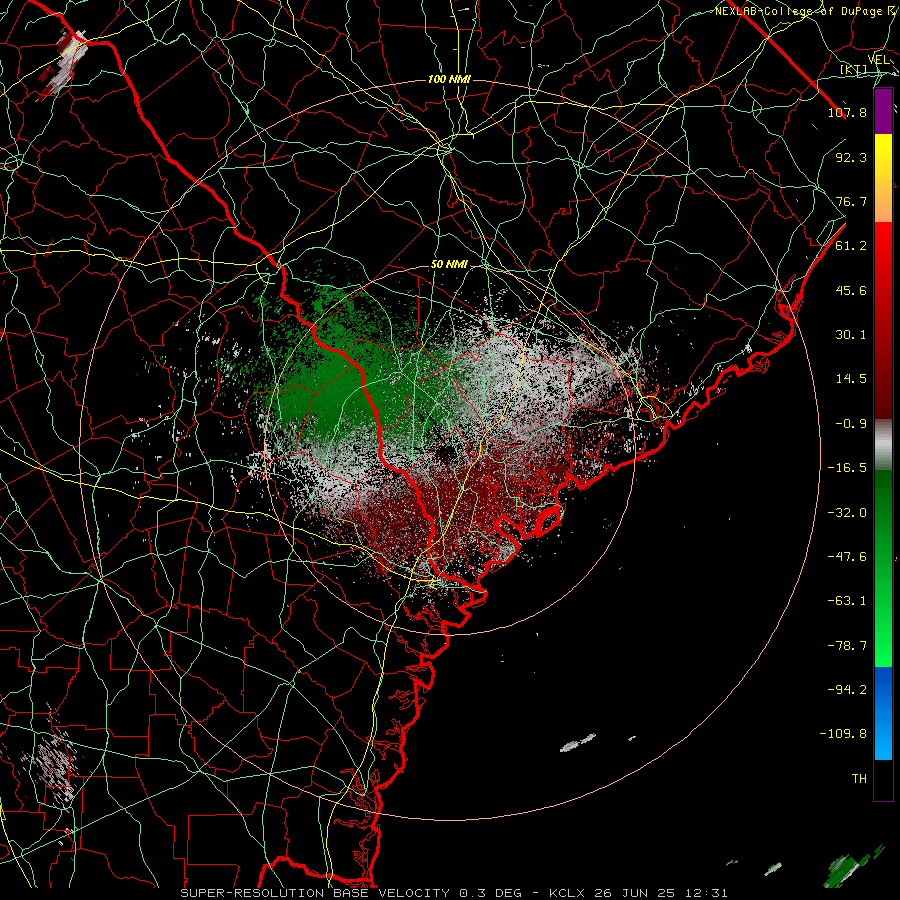Select the yellow-orange segment of color bar

coord(883,178)
